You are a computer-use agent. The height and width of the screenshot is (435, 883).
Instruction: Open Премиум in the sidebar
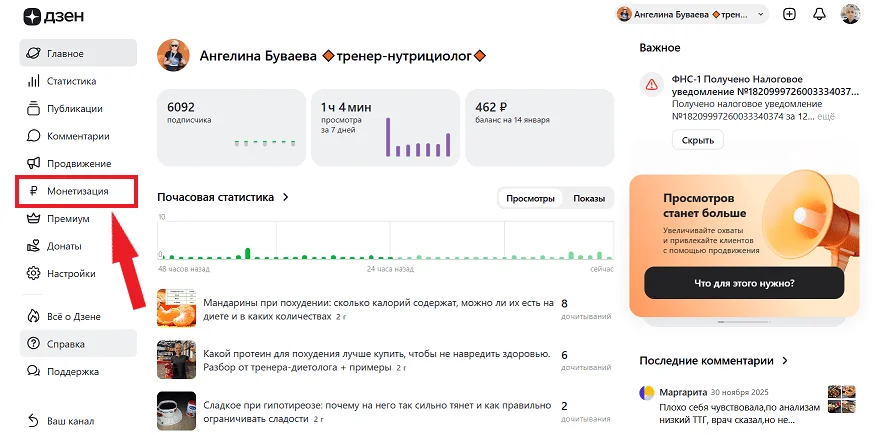tap(78, 219)
